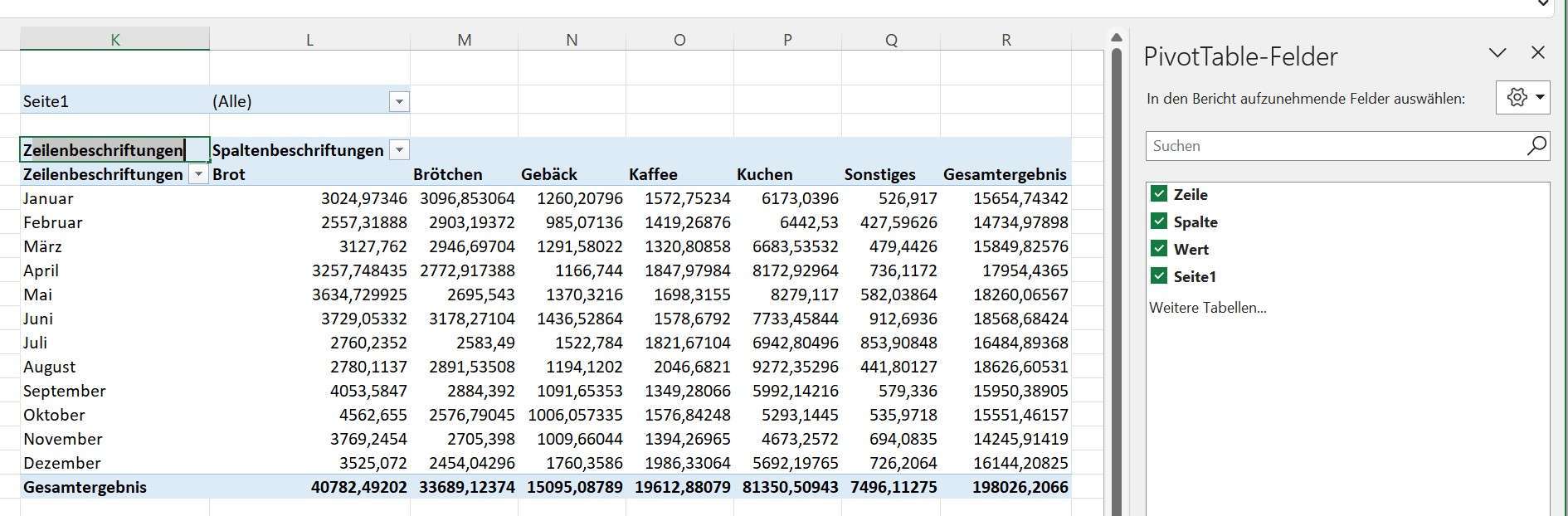Select the Mai row label
The image size is (1568, 516).
click(114, 295)
